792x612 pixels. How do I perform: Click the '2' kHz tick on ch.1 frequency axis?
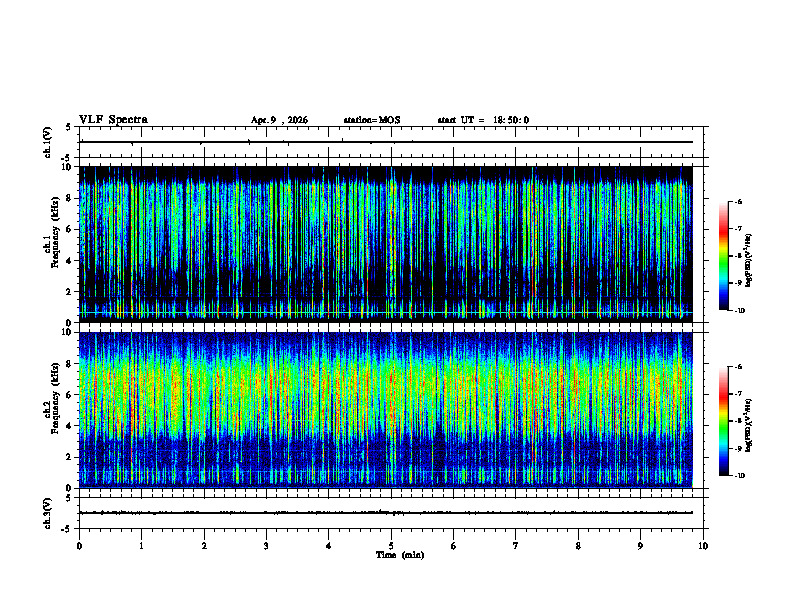point(70,291)
